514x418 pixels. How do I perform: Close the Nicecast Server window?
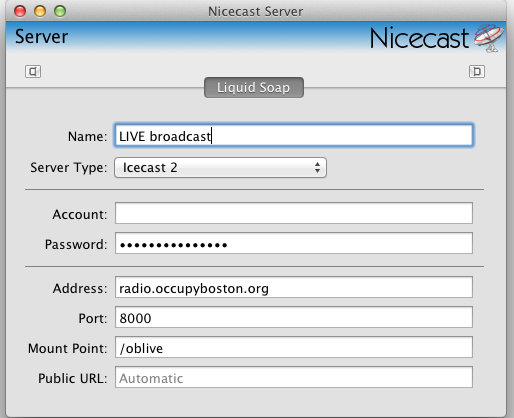coord(20,11)
